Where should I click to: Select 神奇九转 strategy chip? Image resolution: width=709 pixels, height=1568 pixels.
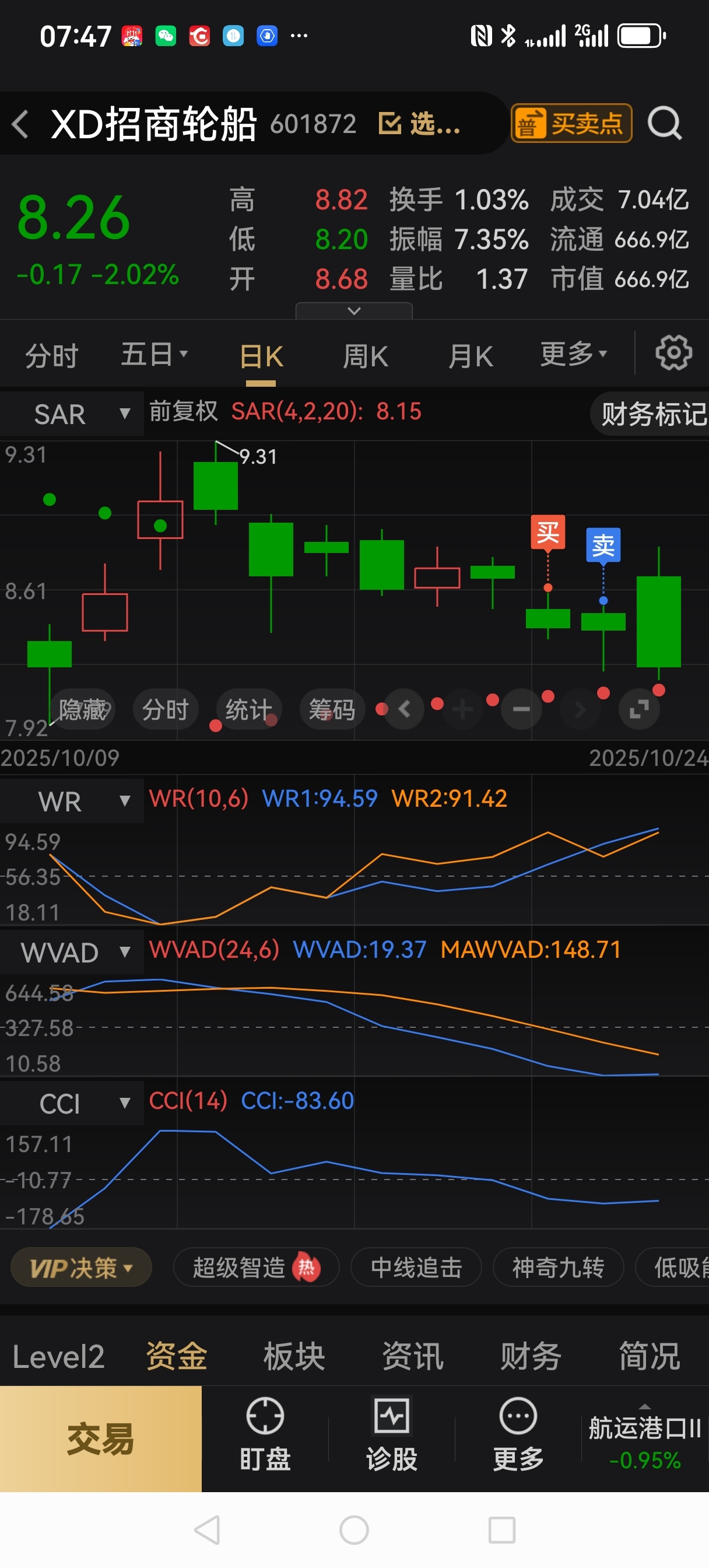[558, 1268]
